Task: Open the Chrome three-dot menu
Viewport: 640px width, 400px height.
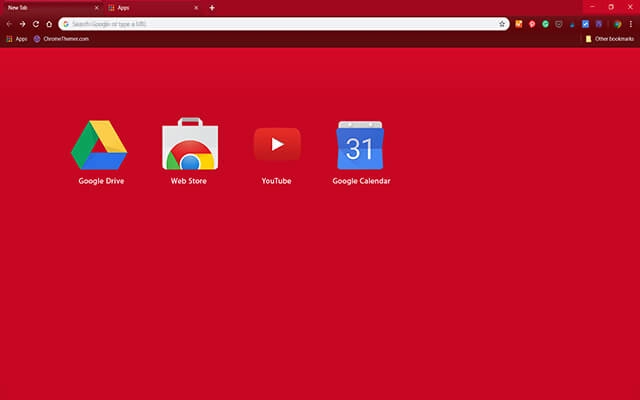Action: point(631,24)
